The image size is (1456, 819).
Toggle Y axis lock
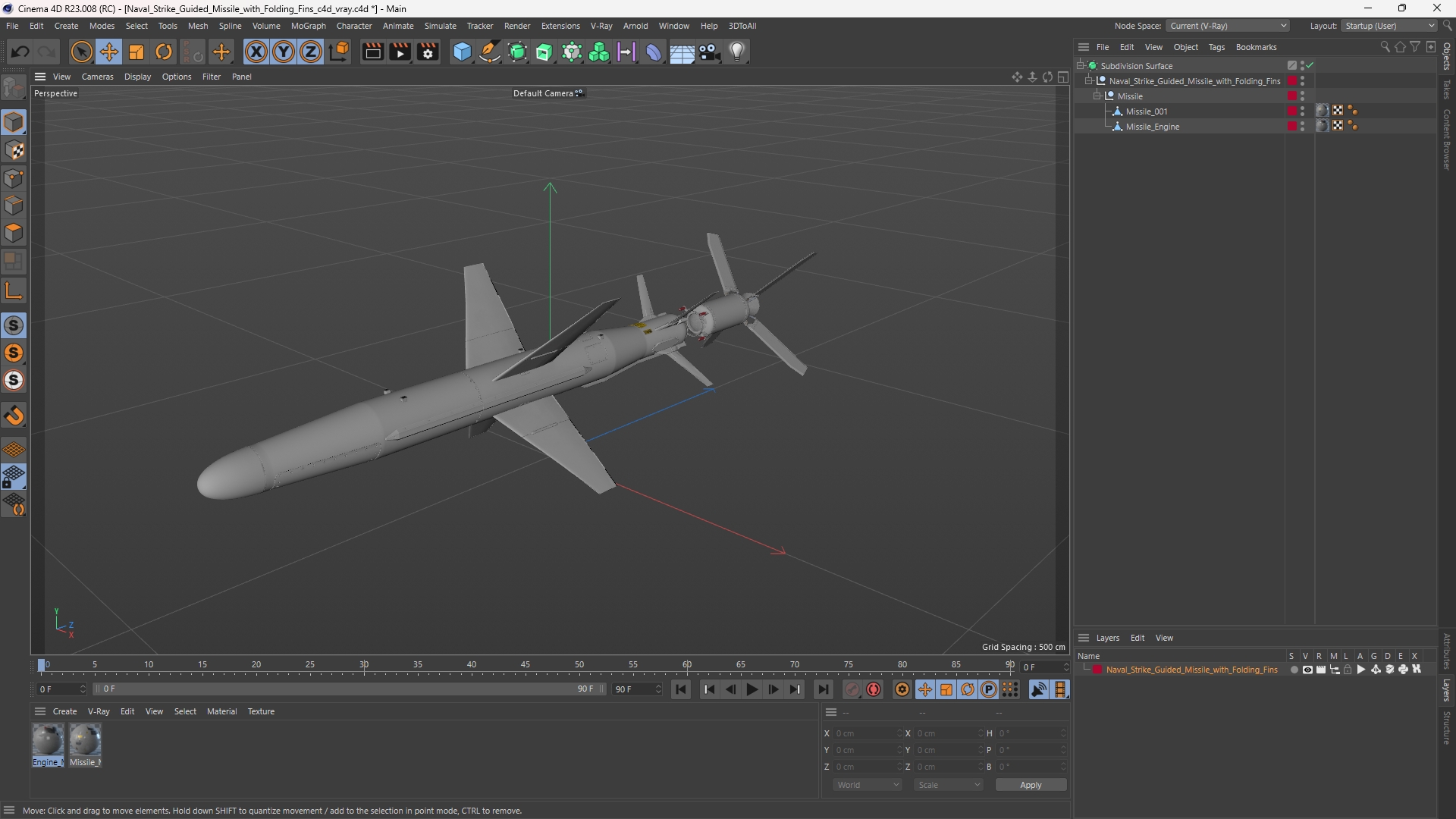[284, 52]
